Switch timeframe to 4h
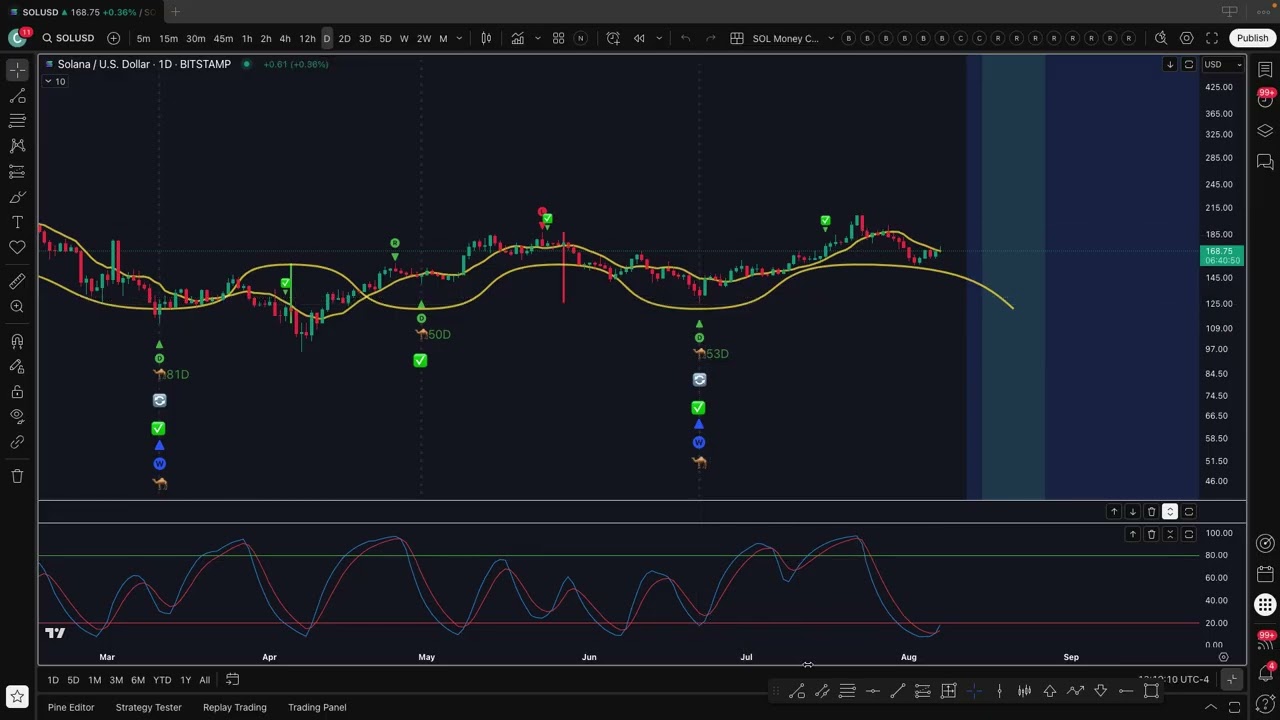The height and width of the screenshot is (720, 1280). point(285,38)
